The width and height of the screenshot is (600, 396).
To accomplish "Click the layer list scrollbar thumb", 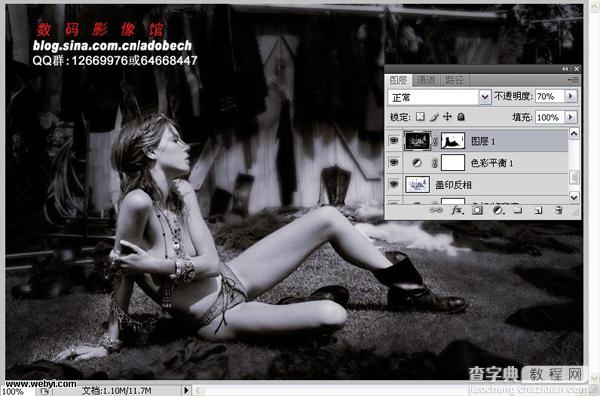I will pos(574,177).
